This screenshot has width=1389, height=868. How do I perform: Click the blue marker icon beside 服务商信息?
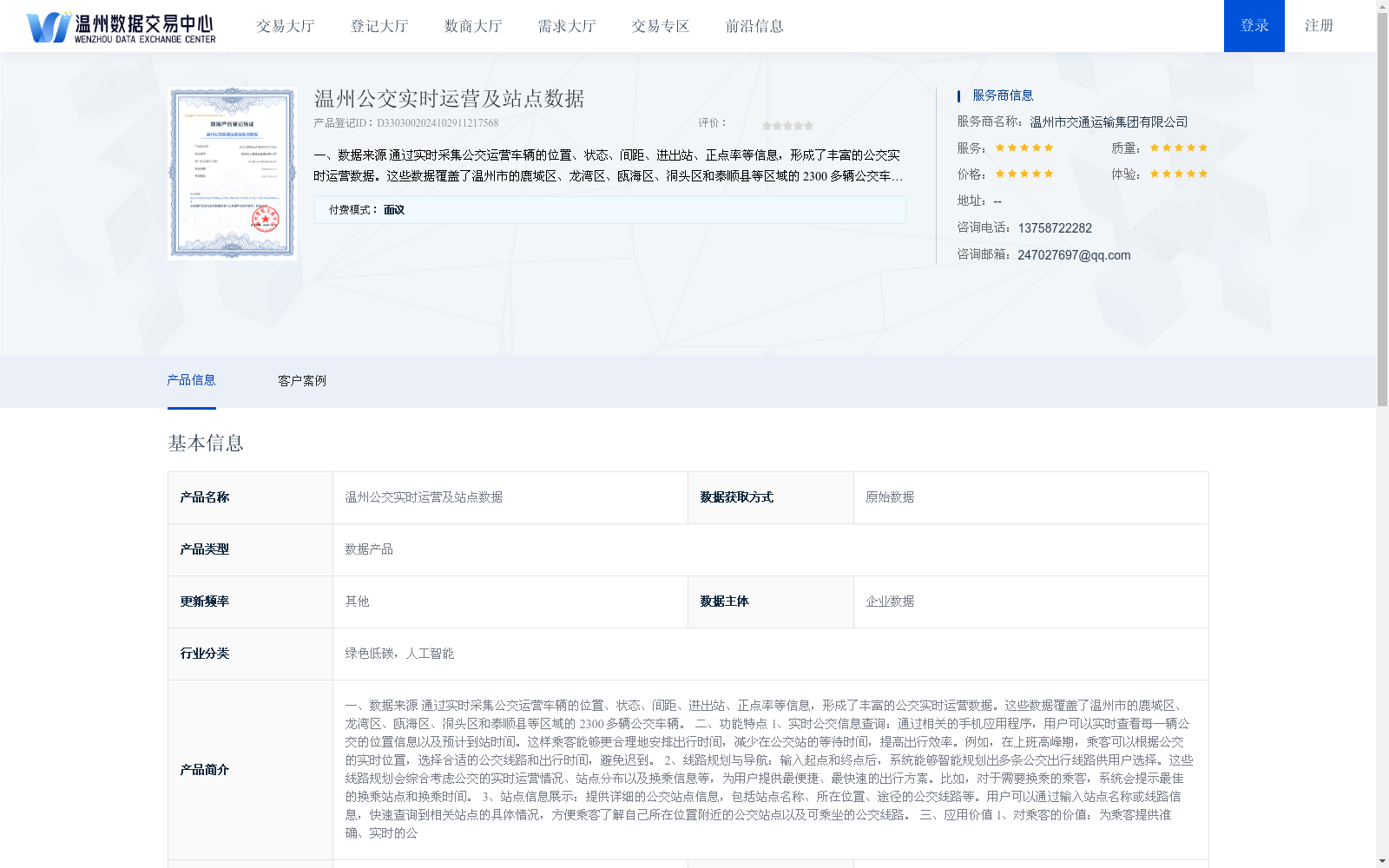pyautogui.click(x=958, y=95)
